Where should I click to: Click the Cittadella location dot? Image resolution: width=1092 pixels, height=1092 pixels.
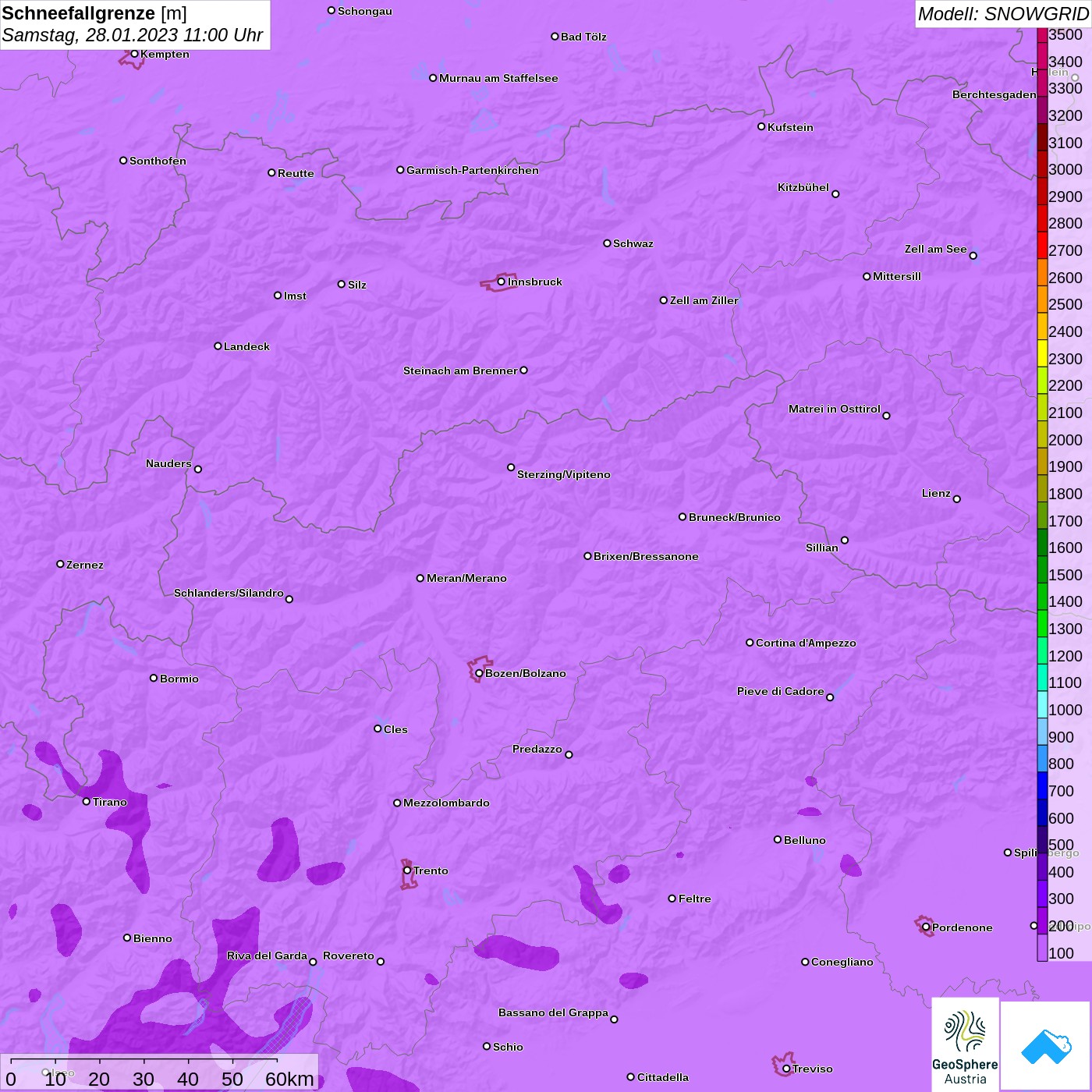(x=631, y=1077)
